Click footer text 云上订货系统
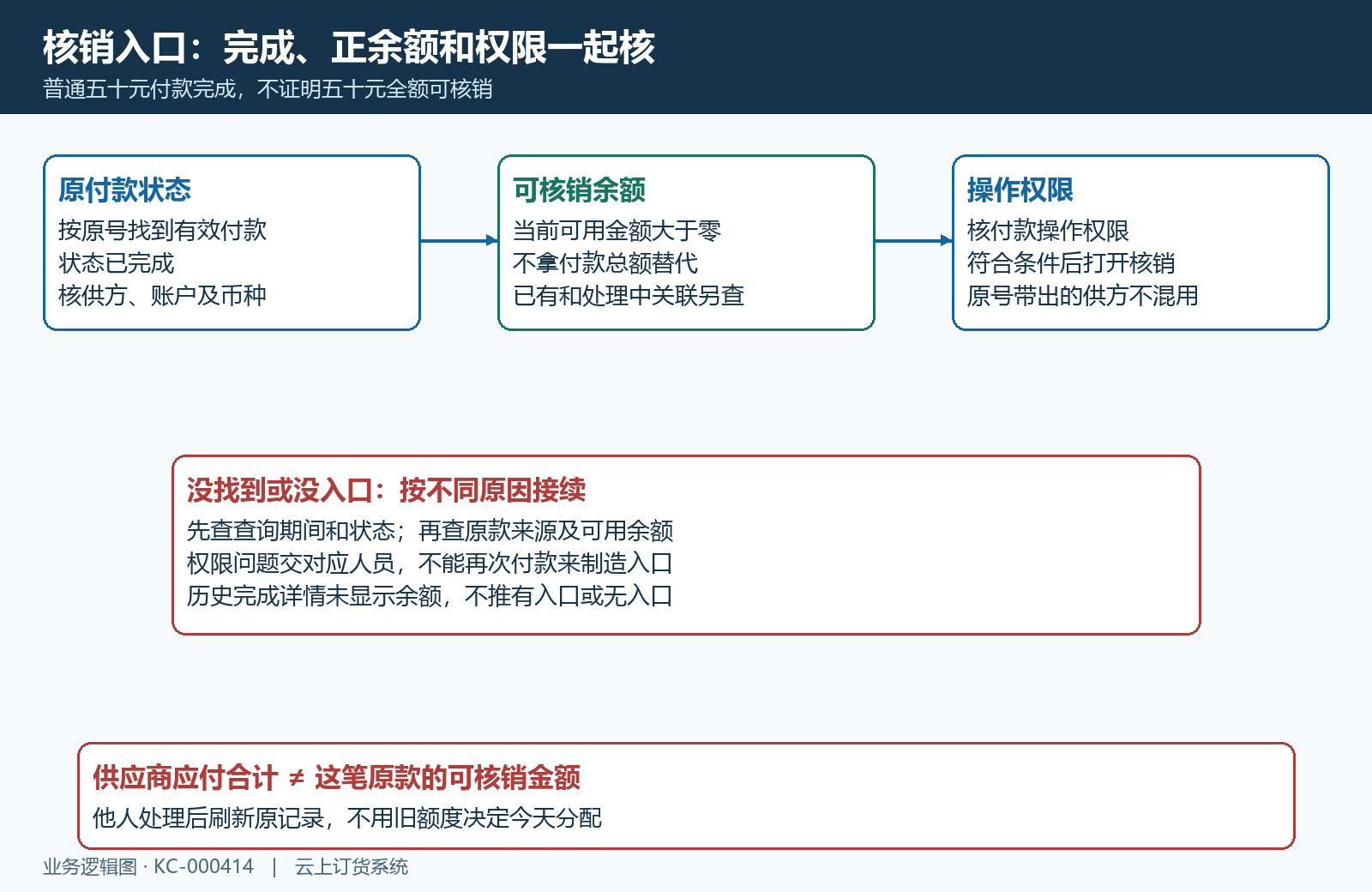The height and width of the screenshot is (892, 1372). [x=352, y=866]
